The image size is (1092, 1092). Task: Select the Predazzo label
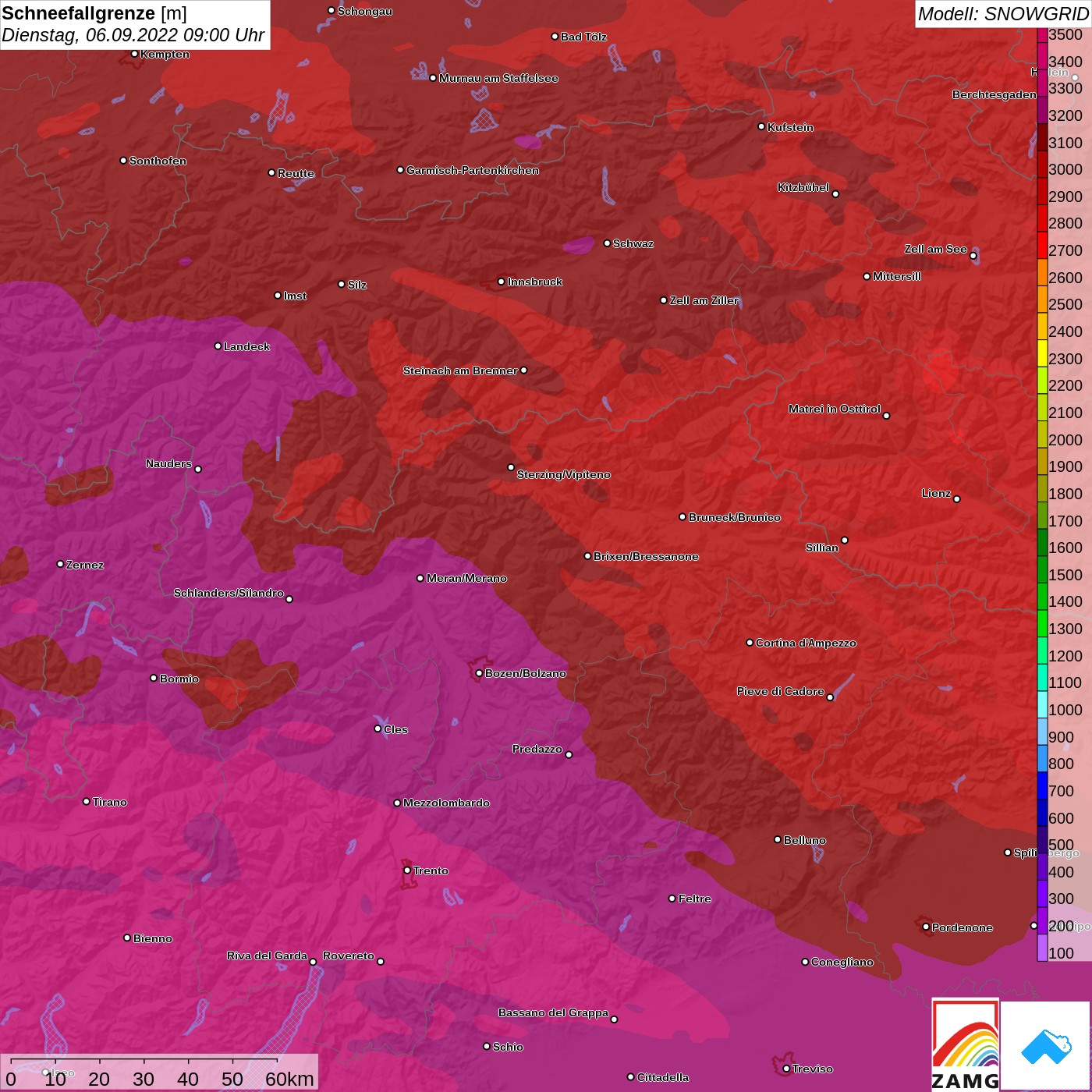click(537, 749)
